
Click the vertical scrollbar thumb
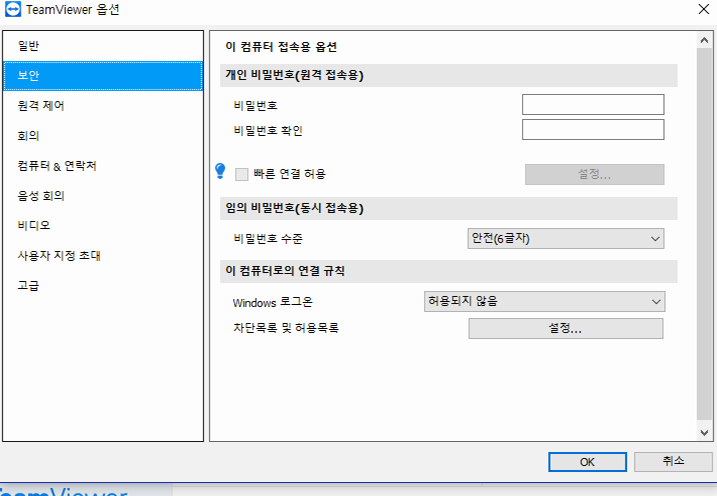pos(704,234)
